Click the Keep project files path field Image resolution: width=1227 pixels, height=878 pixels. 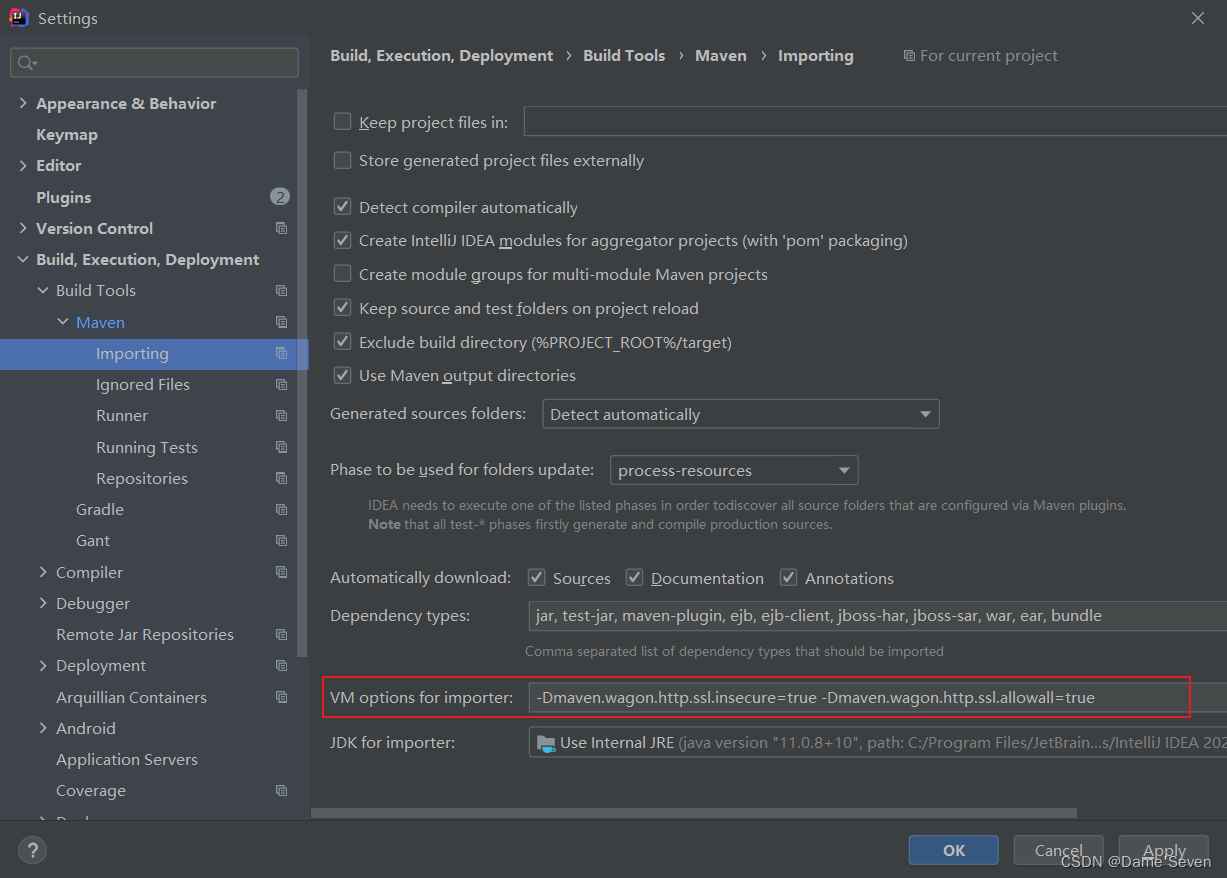(875, 122)
